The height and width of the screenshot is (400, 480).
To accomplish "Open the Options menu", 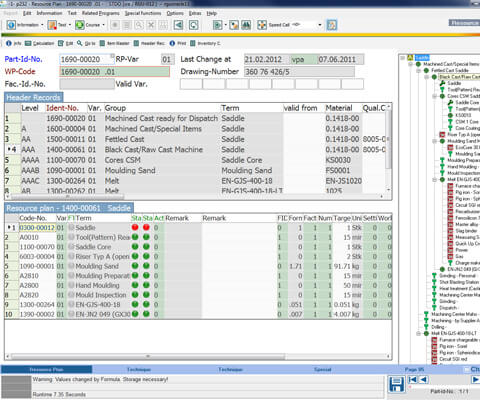I will [x=175, y=13].
